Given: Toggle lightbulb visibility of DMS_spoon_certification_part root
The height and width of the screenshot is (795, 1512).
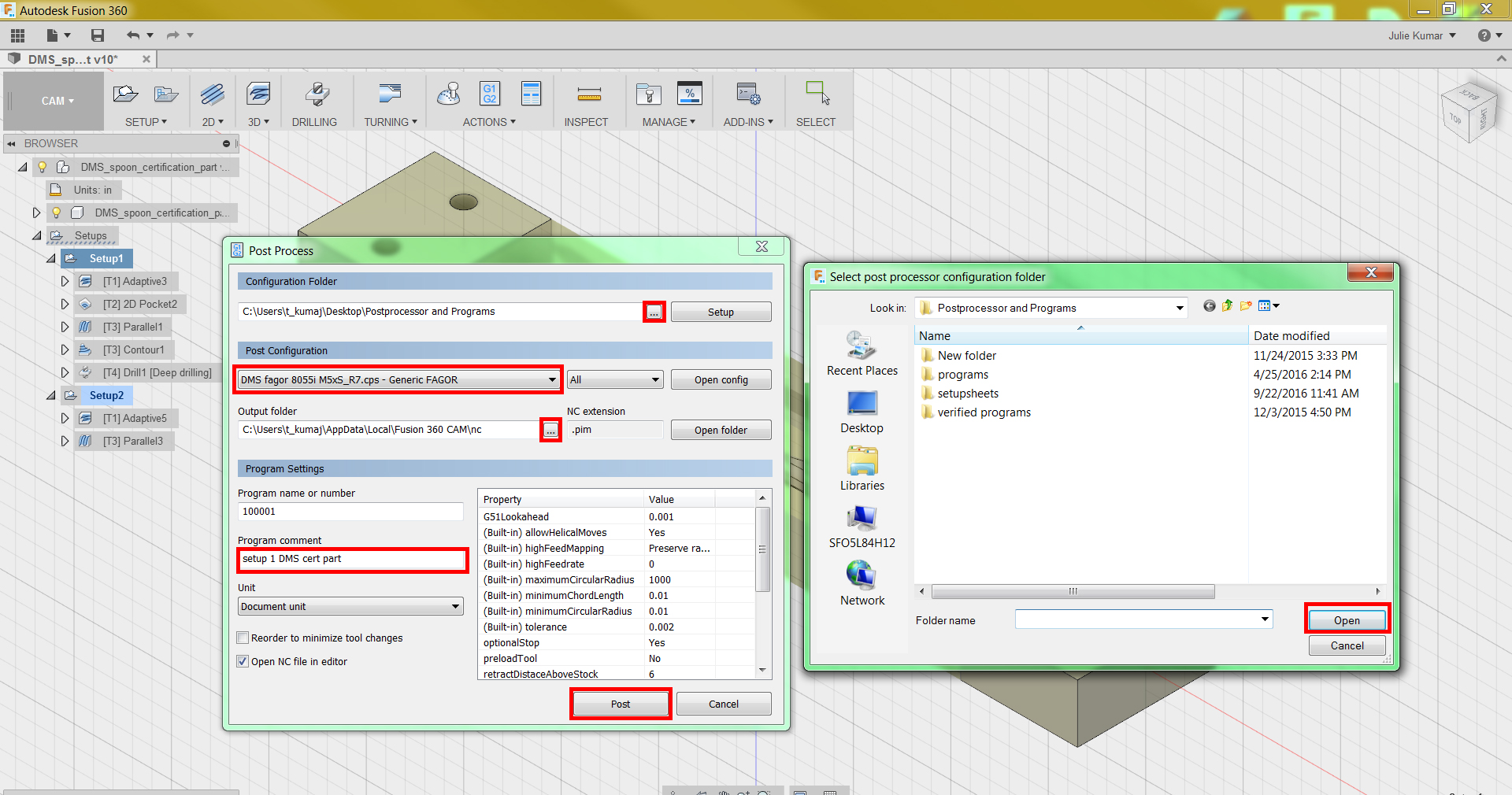Looking at the screenshot, I should pyautogui.click(x=43, y=167).
